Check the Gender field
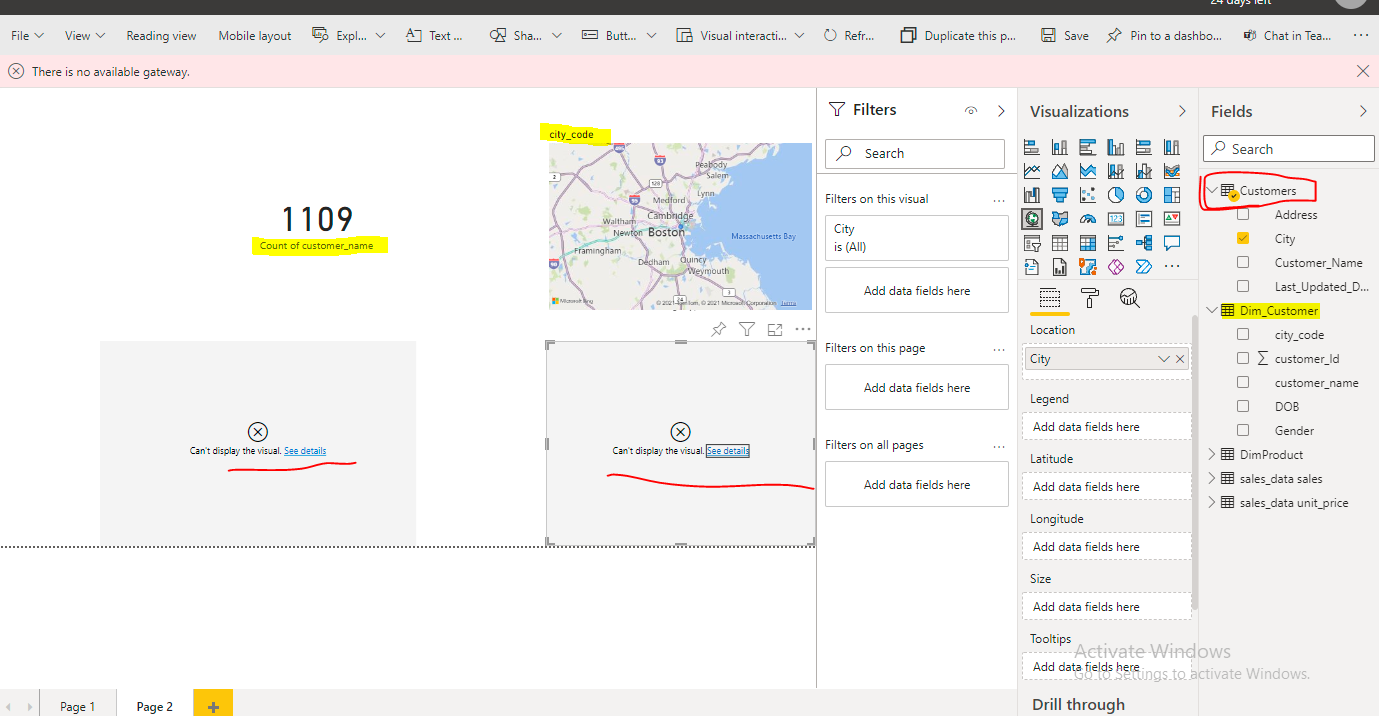This screenshot has width=1379, height=716. (x=1243, y=431)
